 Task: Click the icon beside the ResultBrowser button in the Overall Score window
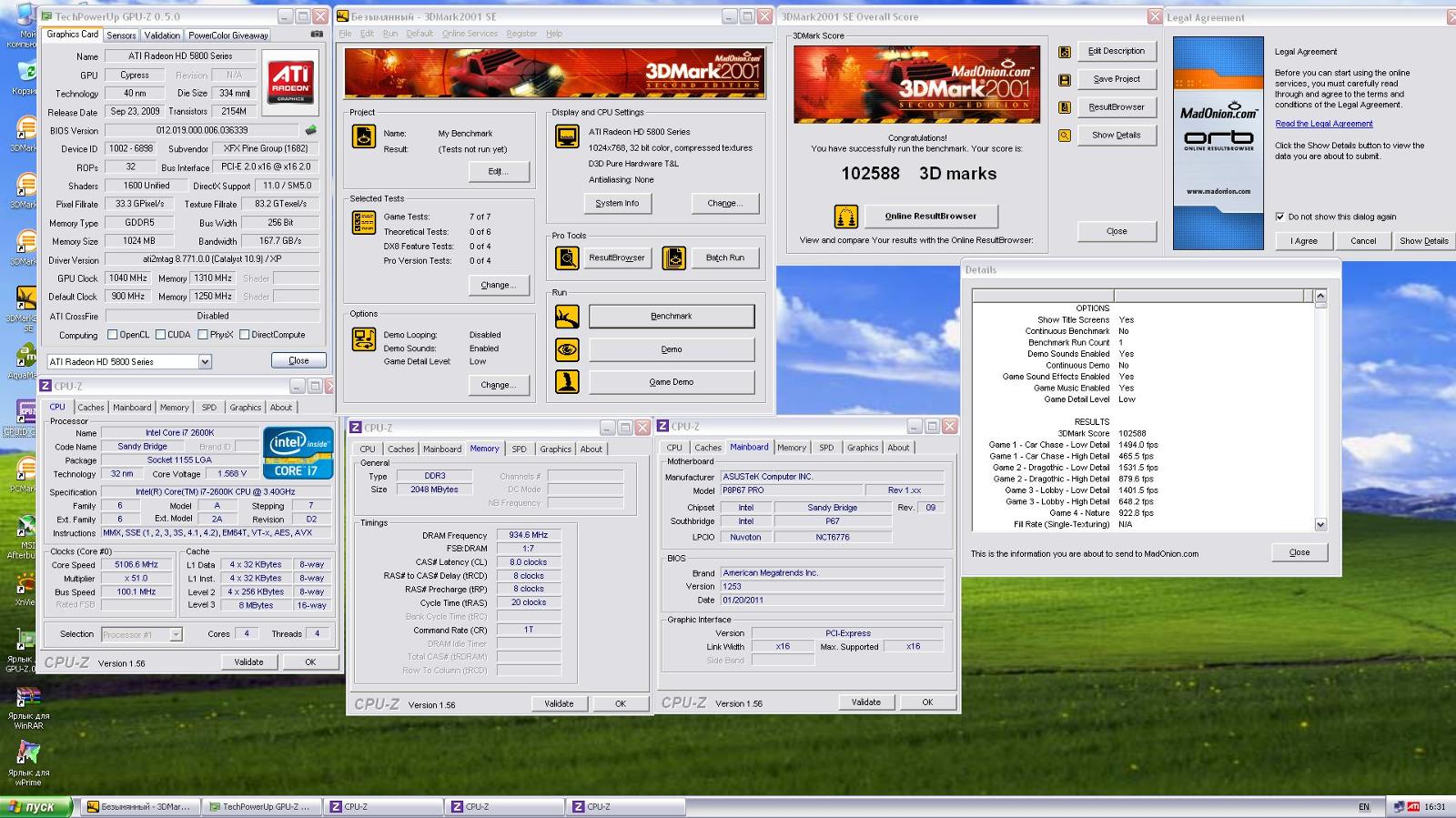1065,107
